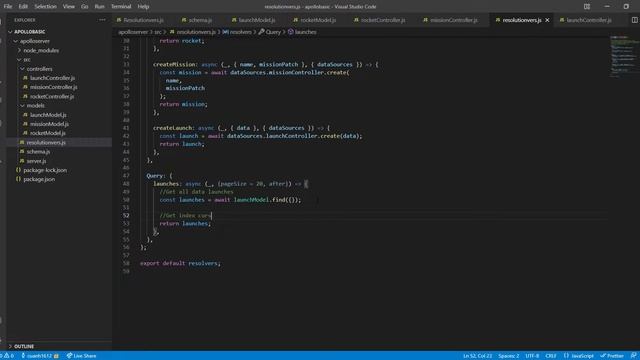Switch to the first Resolutionvers.js tab
Image resolution: width=640 pixels, height=360 pixels.
click(143, 20)
